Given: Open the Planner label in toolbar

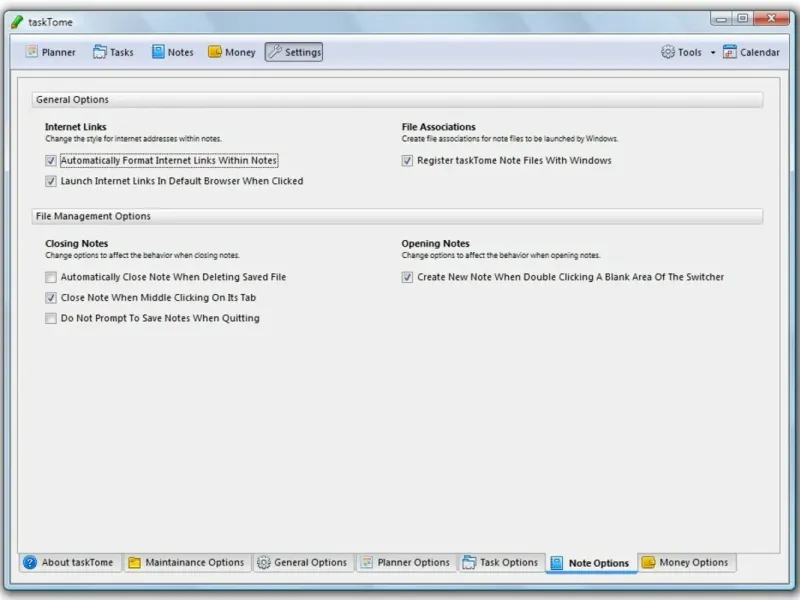Looking at the screenshot, I should (x=59, y=52).
